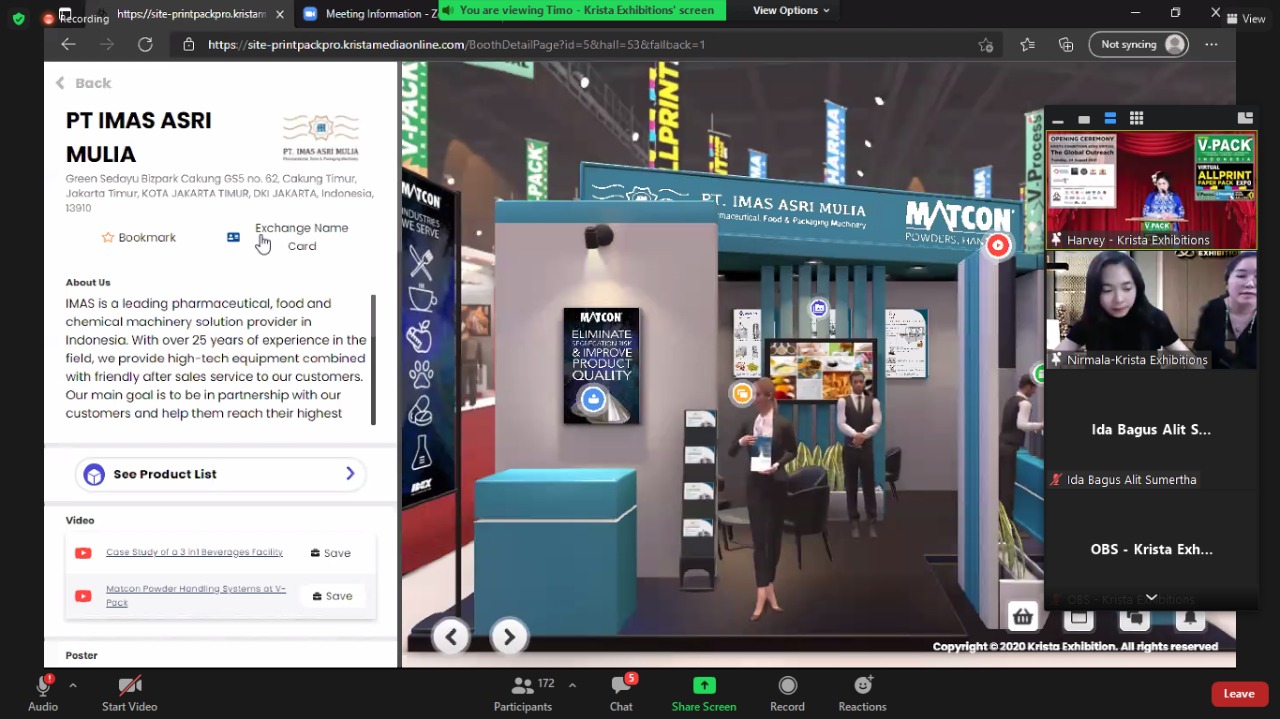Expand audio options caret
Screen dimensions: 1280x719
pyautogui.click(x=73, y=685)
